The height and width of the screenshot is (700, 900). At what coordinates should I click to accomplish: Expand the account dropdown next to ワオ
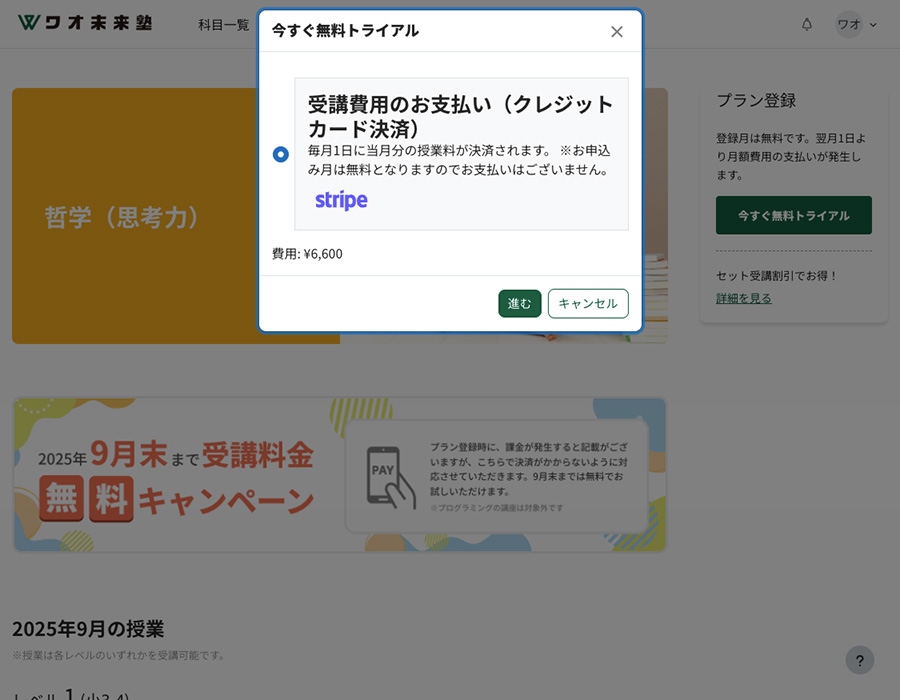coord(871,24)
